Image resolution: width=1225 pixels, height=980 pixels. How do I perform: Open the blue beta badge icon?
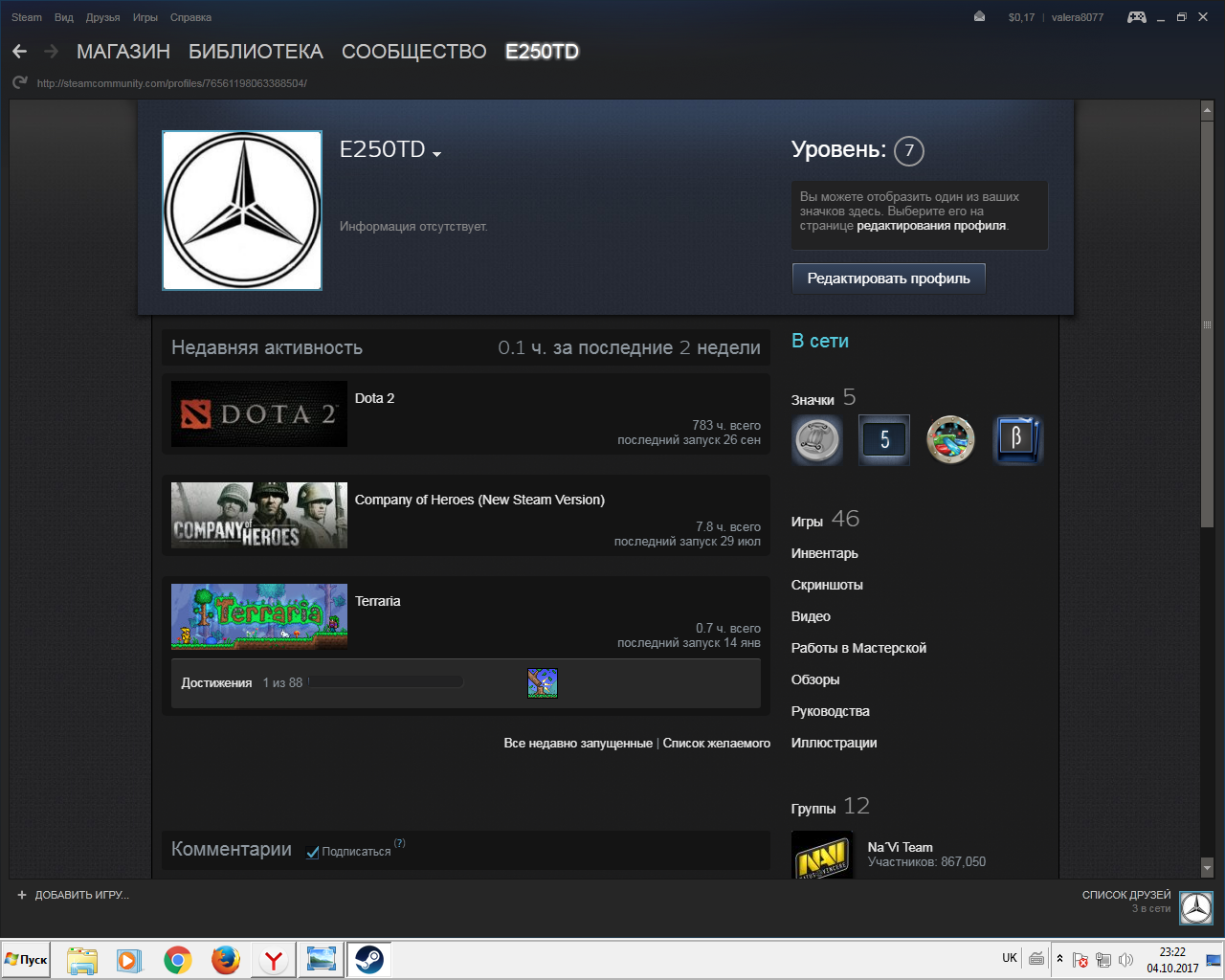1018,440
